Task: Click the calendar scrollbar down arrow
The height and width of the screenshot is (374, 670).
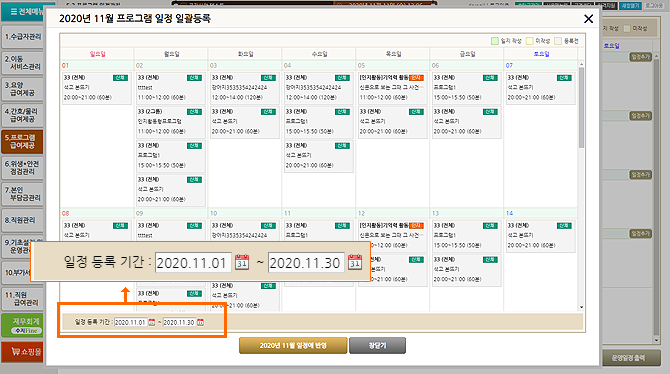Action: click(581, 307)
